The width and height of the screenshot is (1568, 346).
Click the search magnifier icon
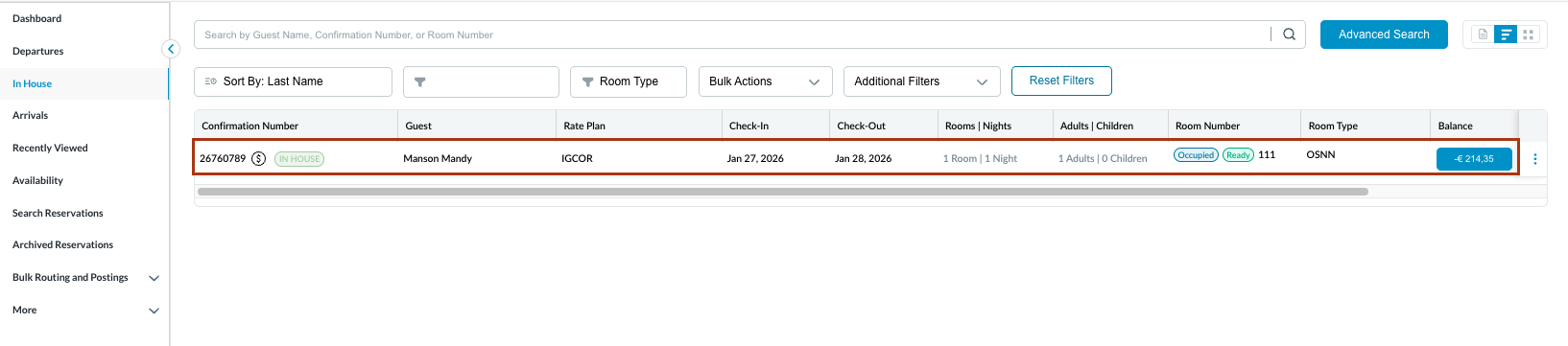click(x=1289, y=35)
